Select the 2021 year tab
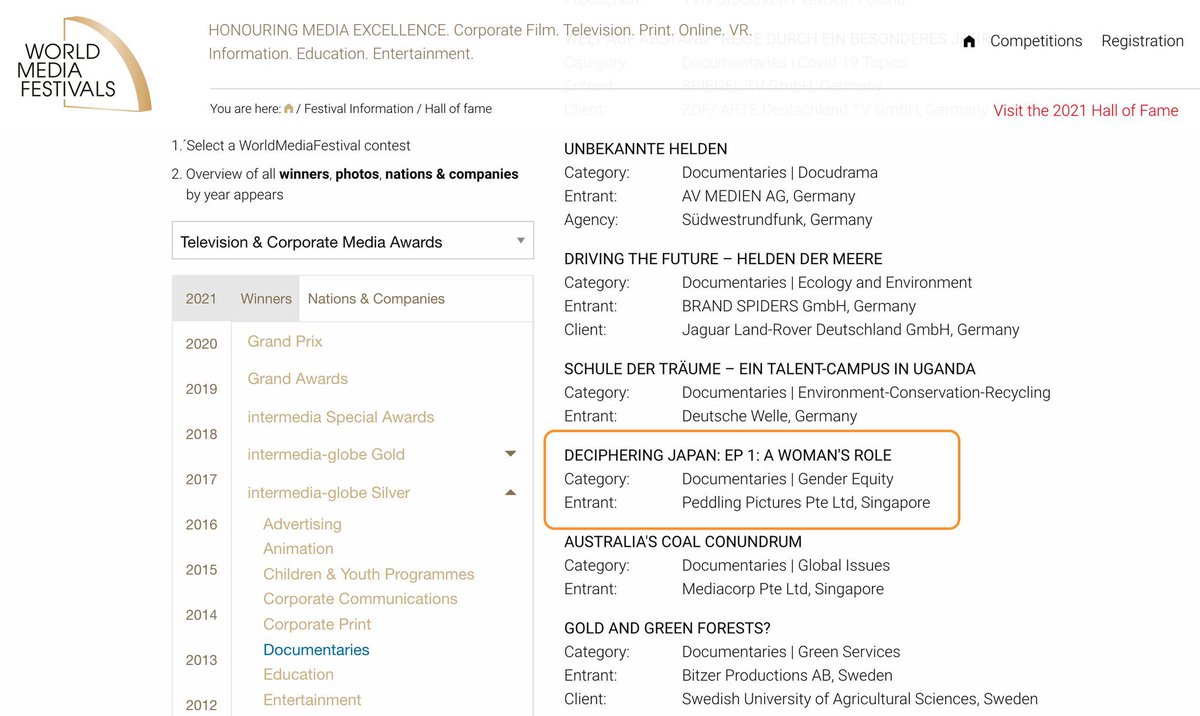The width and height of the screenshot is (1200, 716). (x=201, y=298)
